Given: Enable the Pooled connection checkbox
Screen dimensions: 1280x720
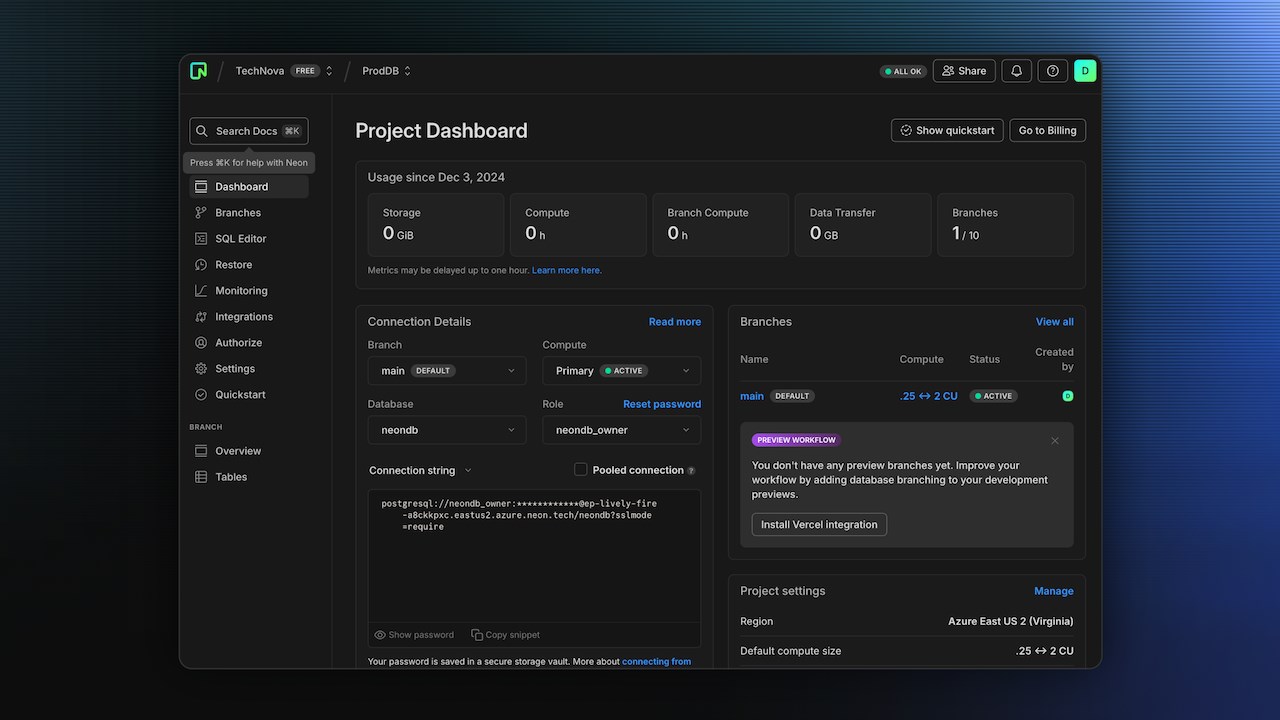Looking at the screenshot, I should coord(580,470).
